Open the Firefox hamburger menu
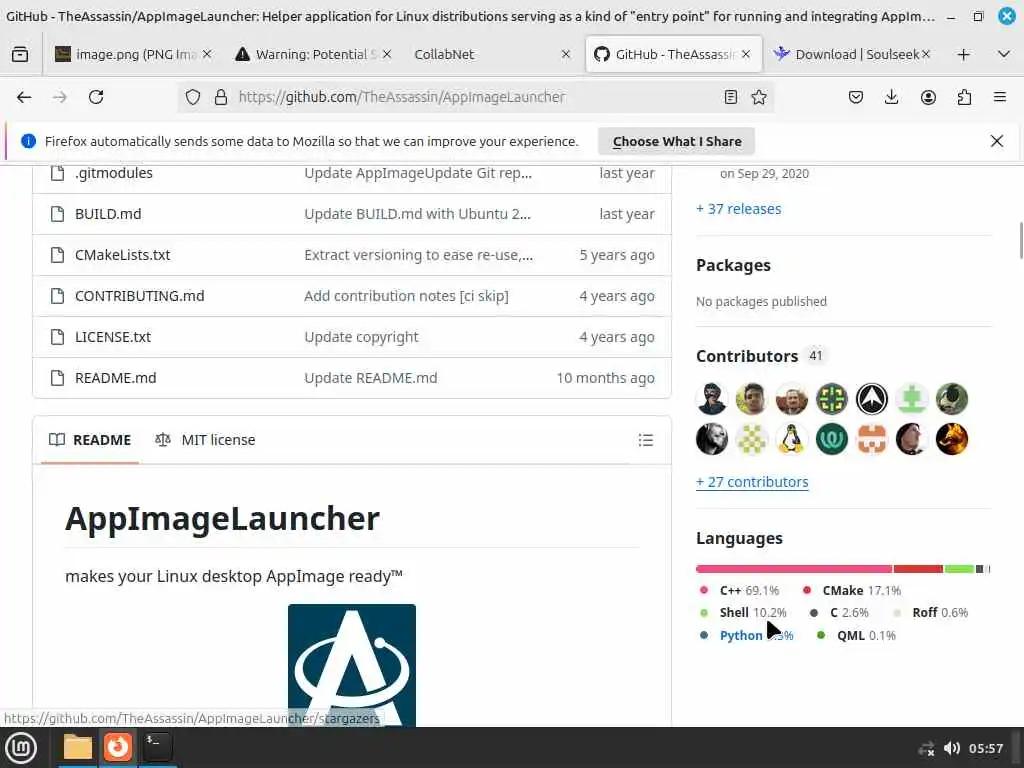The height and width of the screenshot is (768, 1024). click(x=1000, y=97)
